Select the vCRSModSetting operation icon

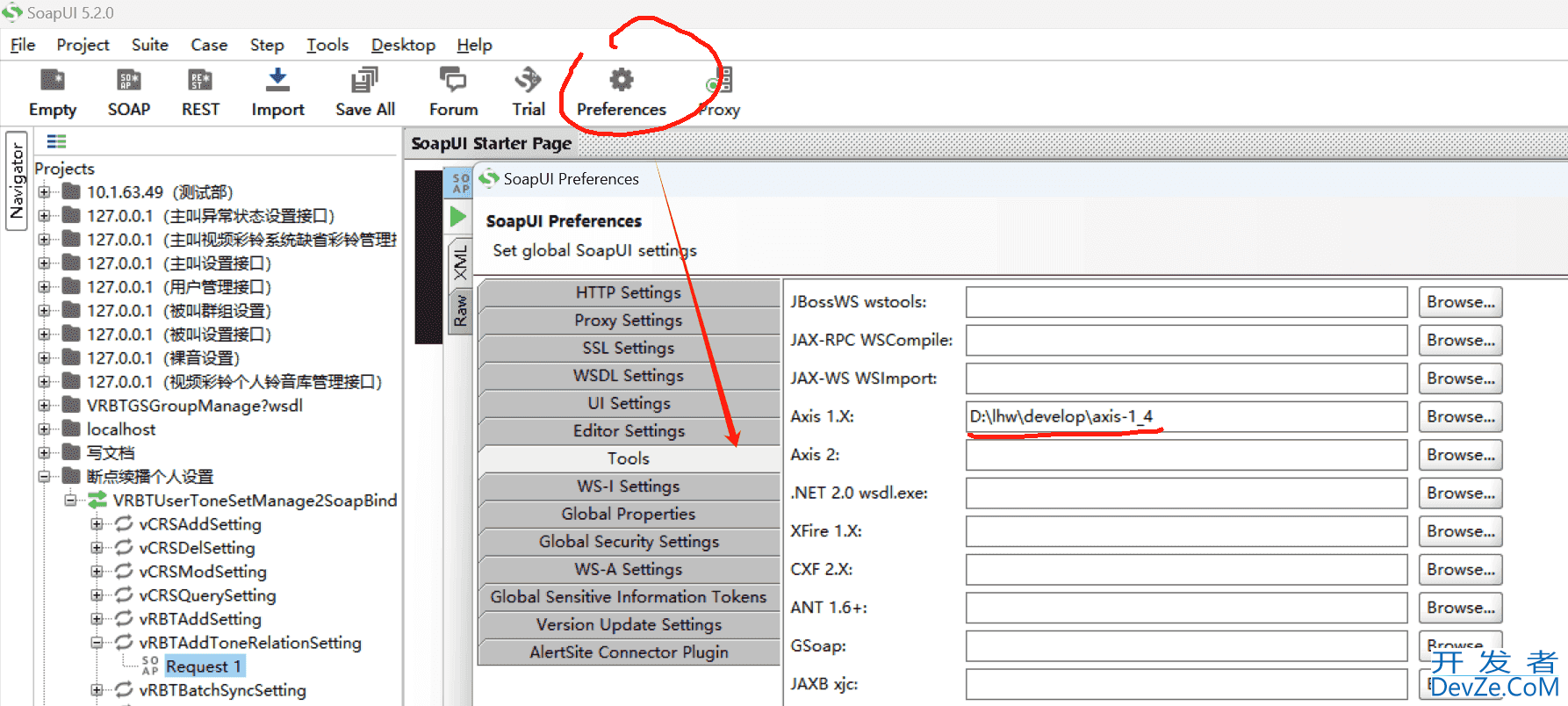[x=124, y=572]
